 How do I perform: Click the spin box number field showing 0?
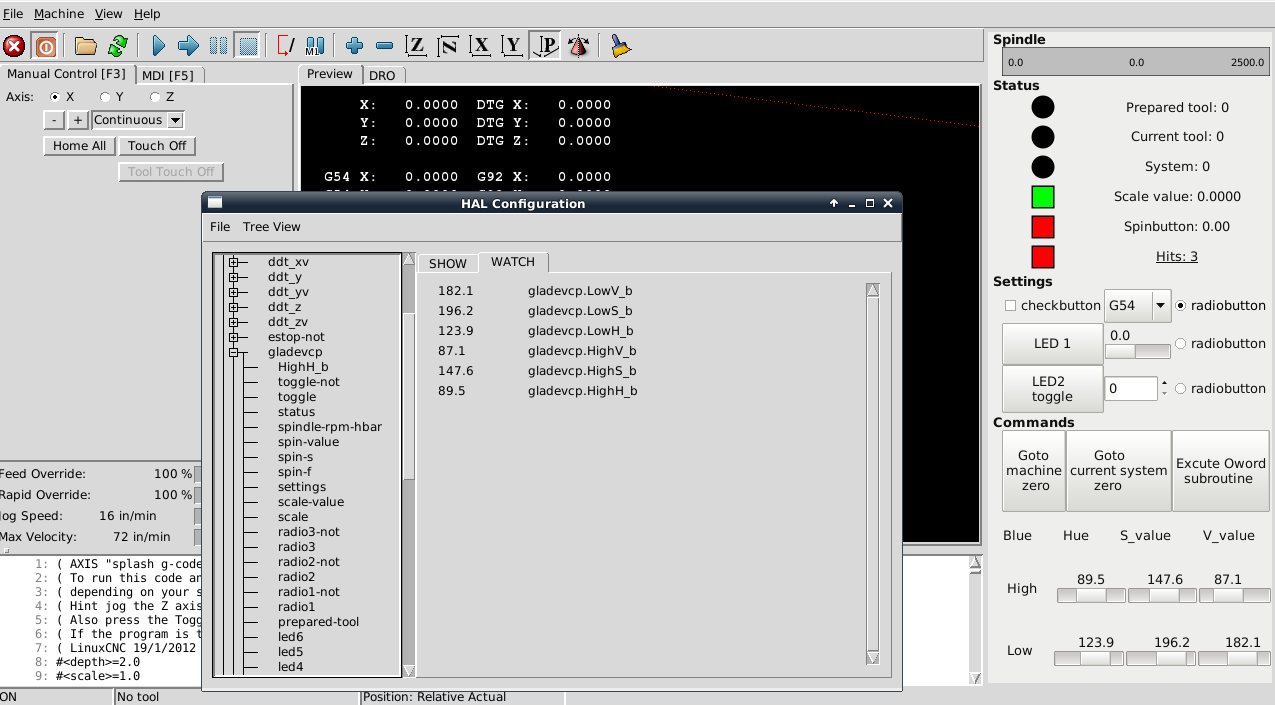1131,388
